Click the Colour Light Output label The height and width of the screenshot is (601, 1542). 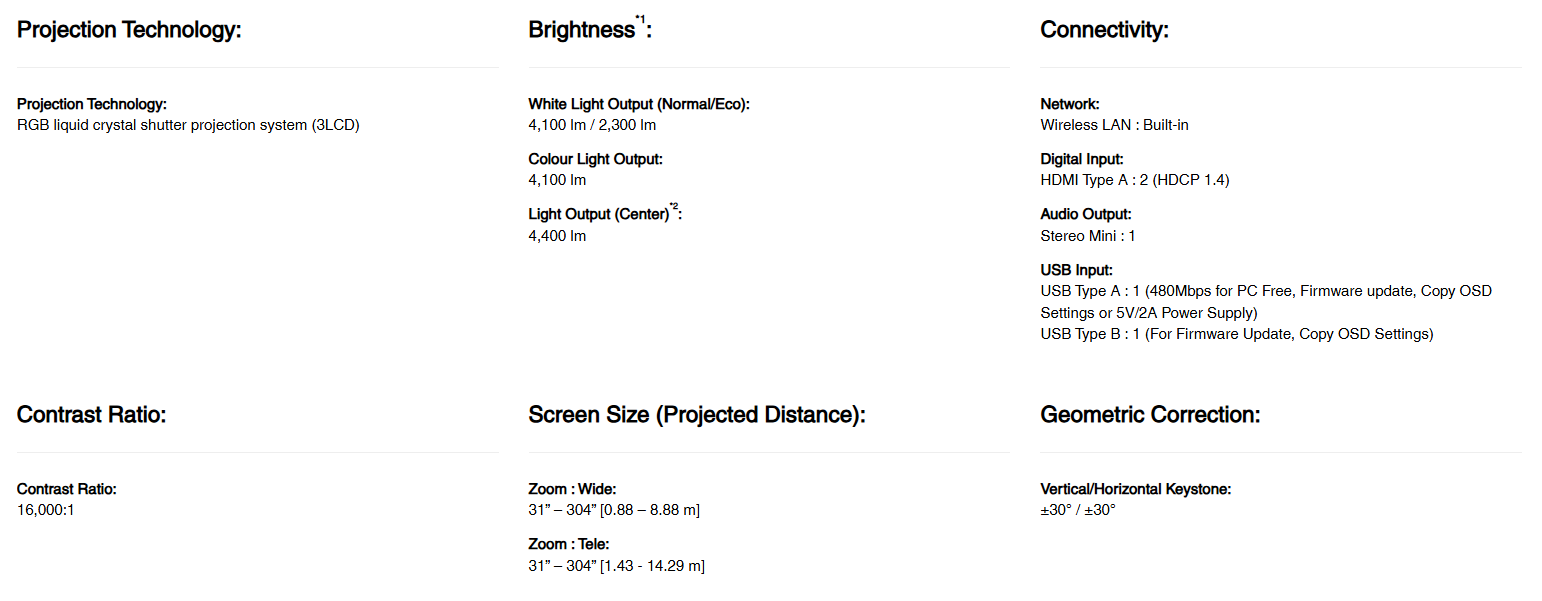click(x=595, y=159)
